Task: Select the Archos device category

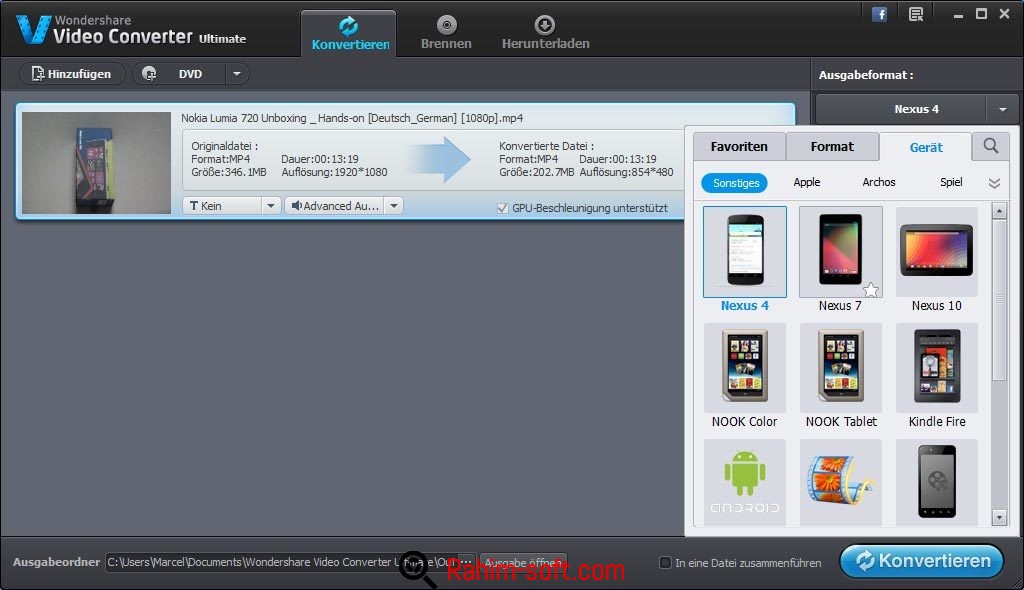Action: 878,182
